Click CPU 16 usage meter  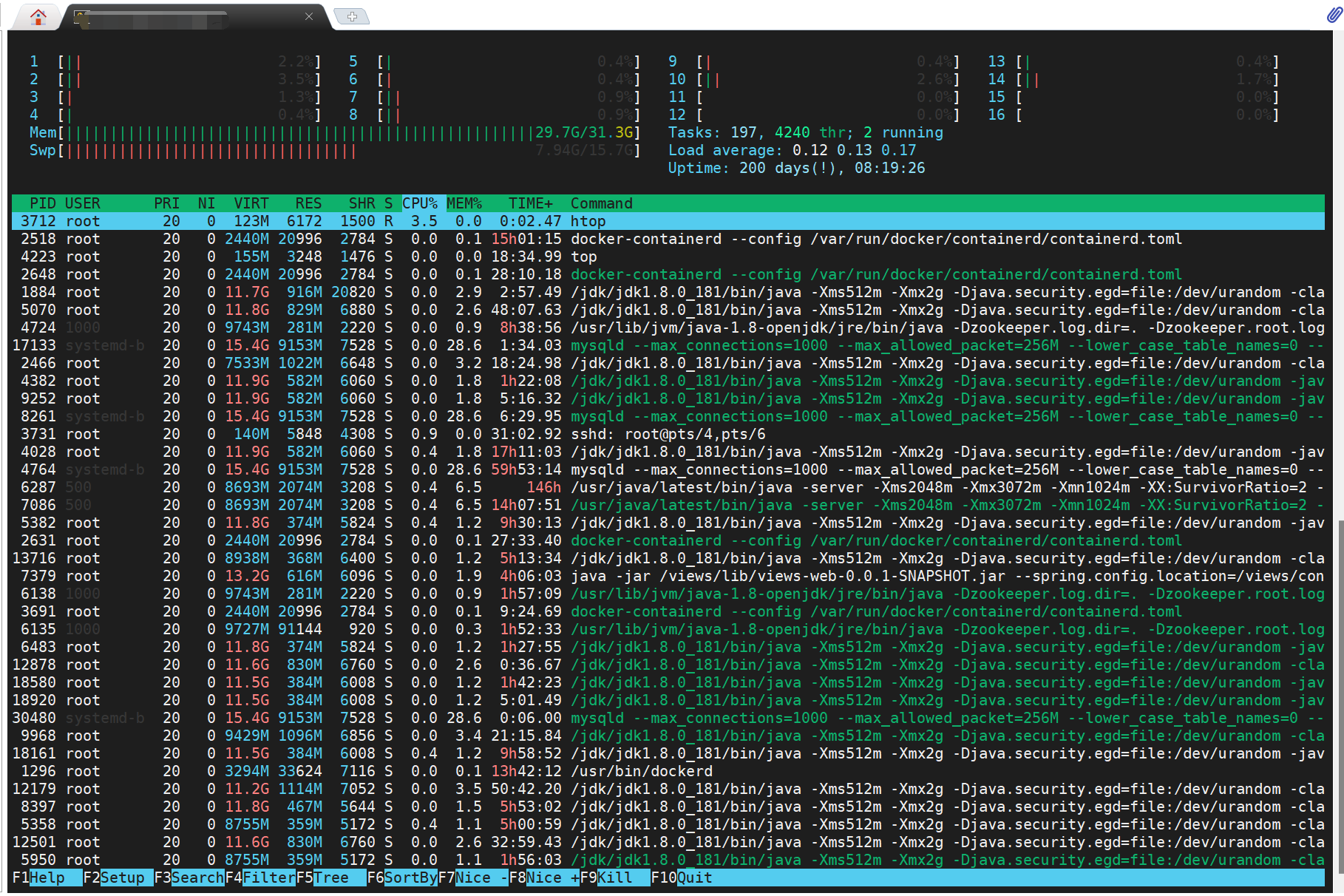[1133, 115]
